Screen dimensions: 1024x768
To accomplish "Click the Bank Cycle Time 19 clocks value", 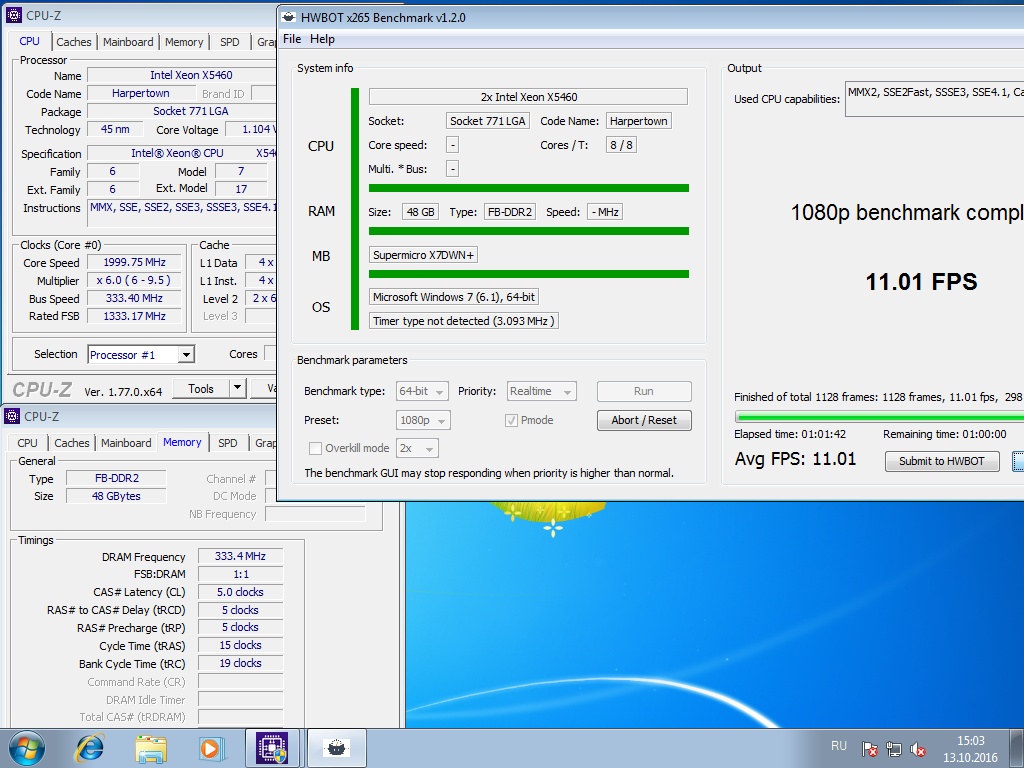I will pyautogui.click(x=240, y=663).
